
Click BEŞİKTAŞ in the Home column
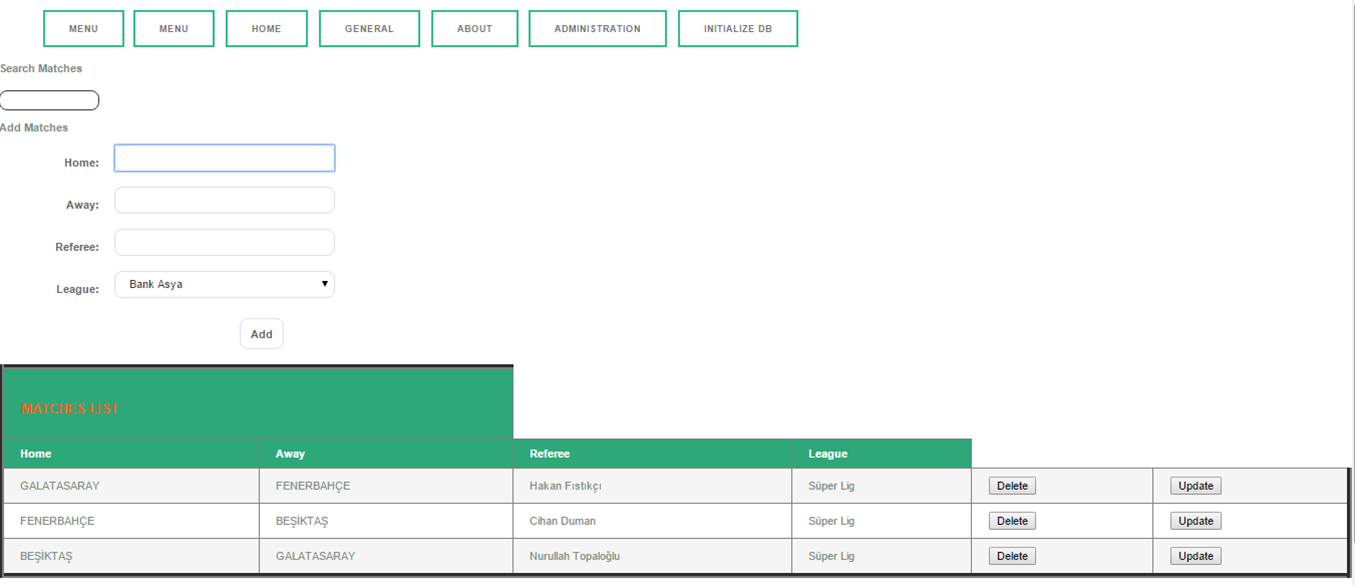46,556
